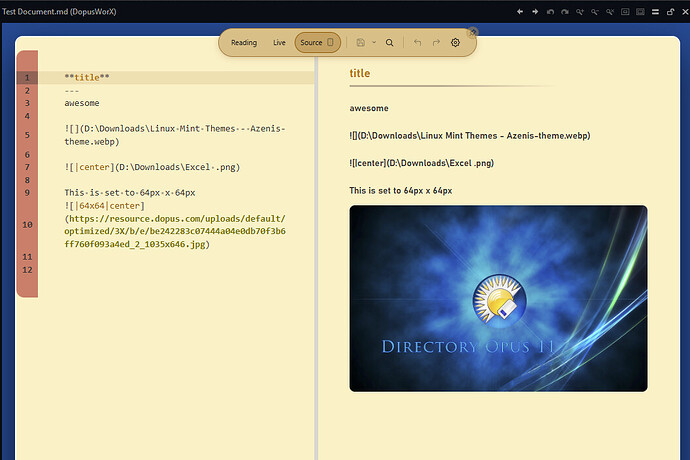The height and width of the screenshot is (460, 690).
Task: Open search with the magnifier icon
Action: tap(389, 43)
